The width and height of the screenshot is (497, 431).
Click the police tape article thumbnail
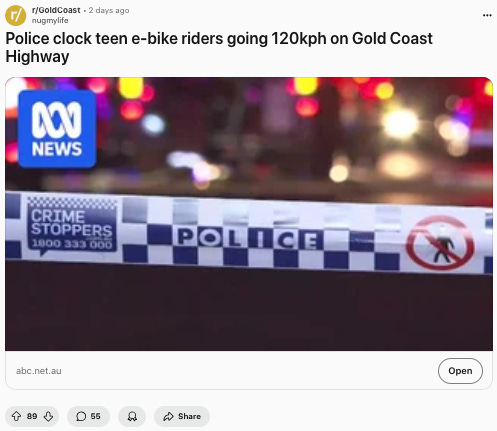(x=249, y=214)
